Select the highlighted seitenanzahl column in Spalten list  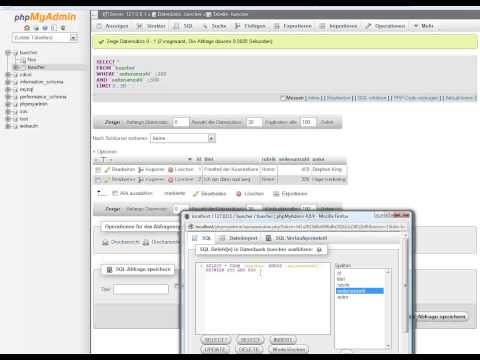360,291
